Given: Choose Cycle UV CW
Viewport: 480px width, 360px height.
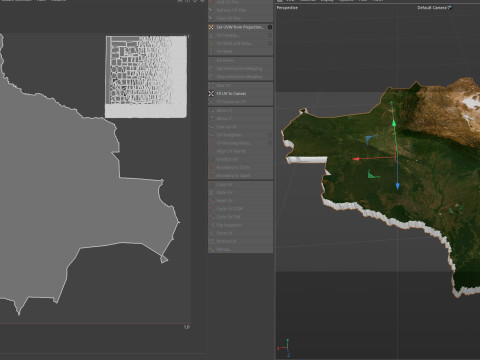Looking at the screenshot, I should 240,217.
